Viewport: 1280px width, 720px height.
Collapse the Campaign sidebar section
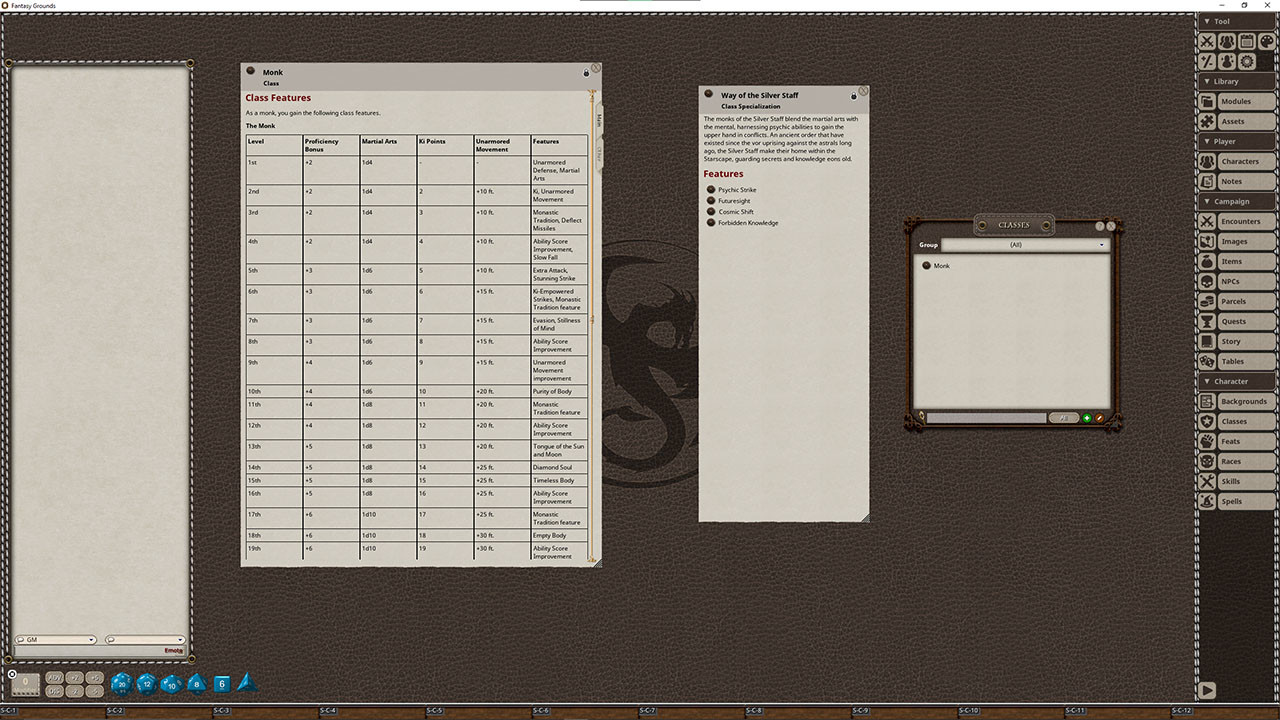[1232, 201]
